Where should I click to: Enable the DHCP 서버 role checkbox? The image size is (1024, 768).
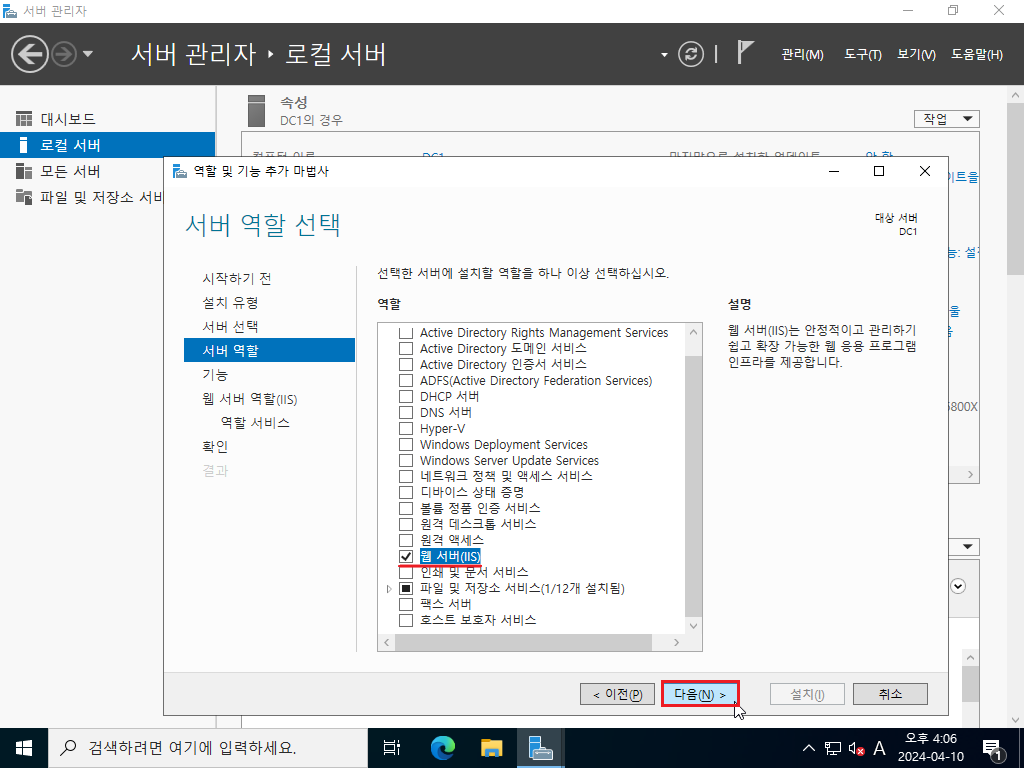[406, 396]
